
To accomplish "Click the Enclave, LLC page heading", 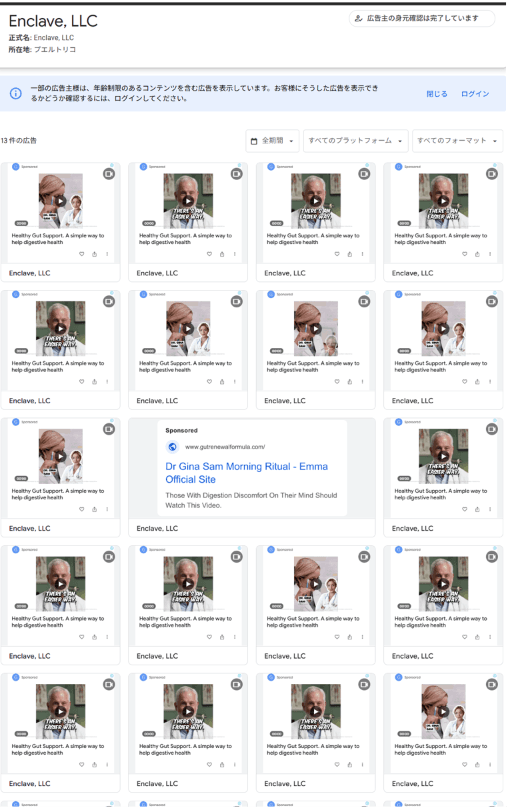I will click(53, 21).
